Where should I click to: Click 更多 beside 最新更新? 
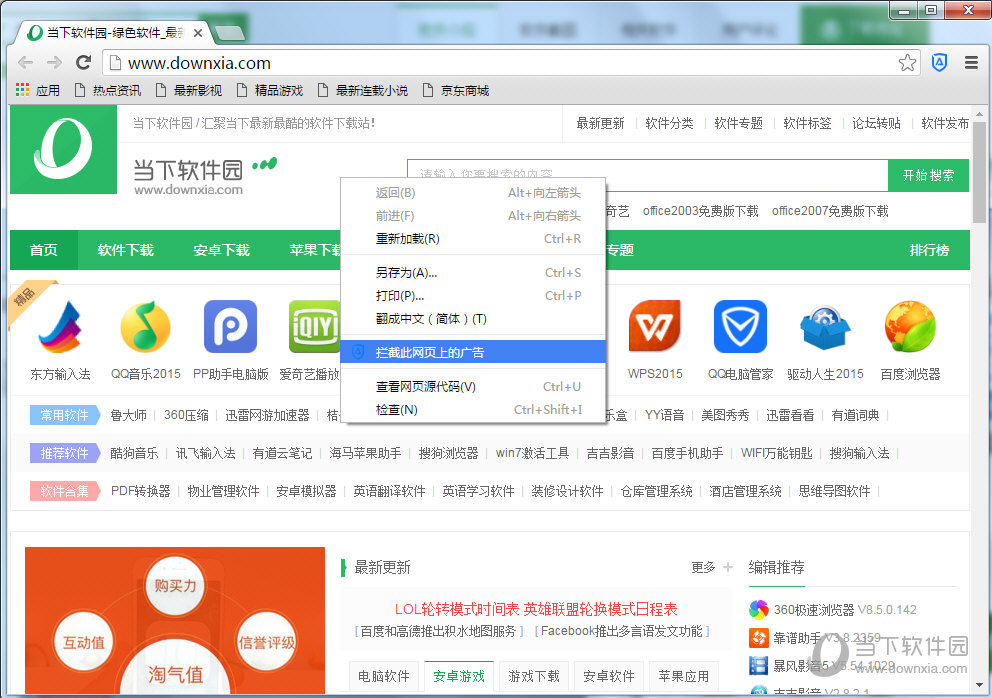pyautogui.click(x=704, y=567)
